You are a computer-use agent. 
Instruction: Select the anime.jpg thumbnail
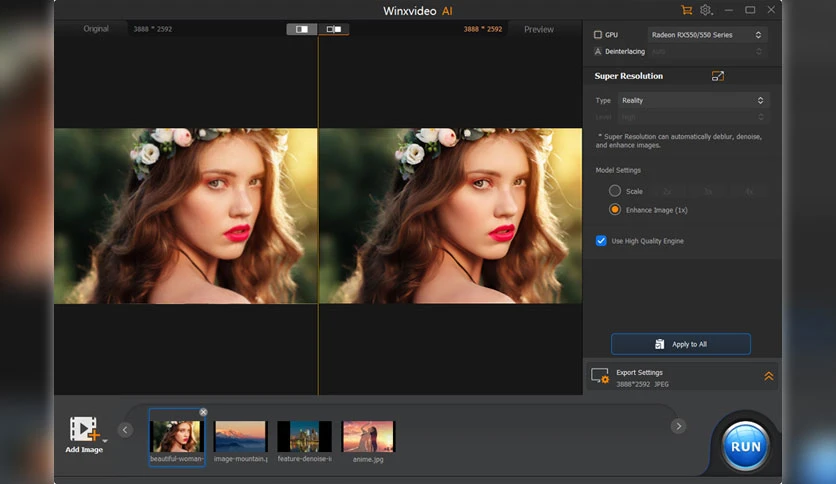[368, 437]
